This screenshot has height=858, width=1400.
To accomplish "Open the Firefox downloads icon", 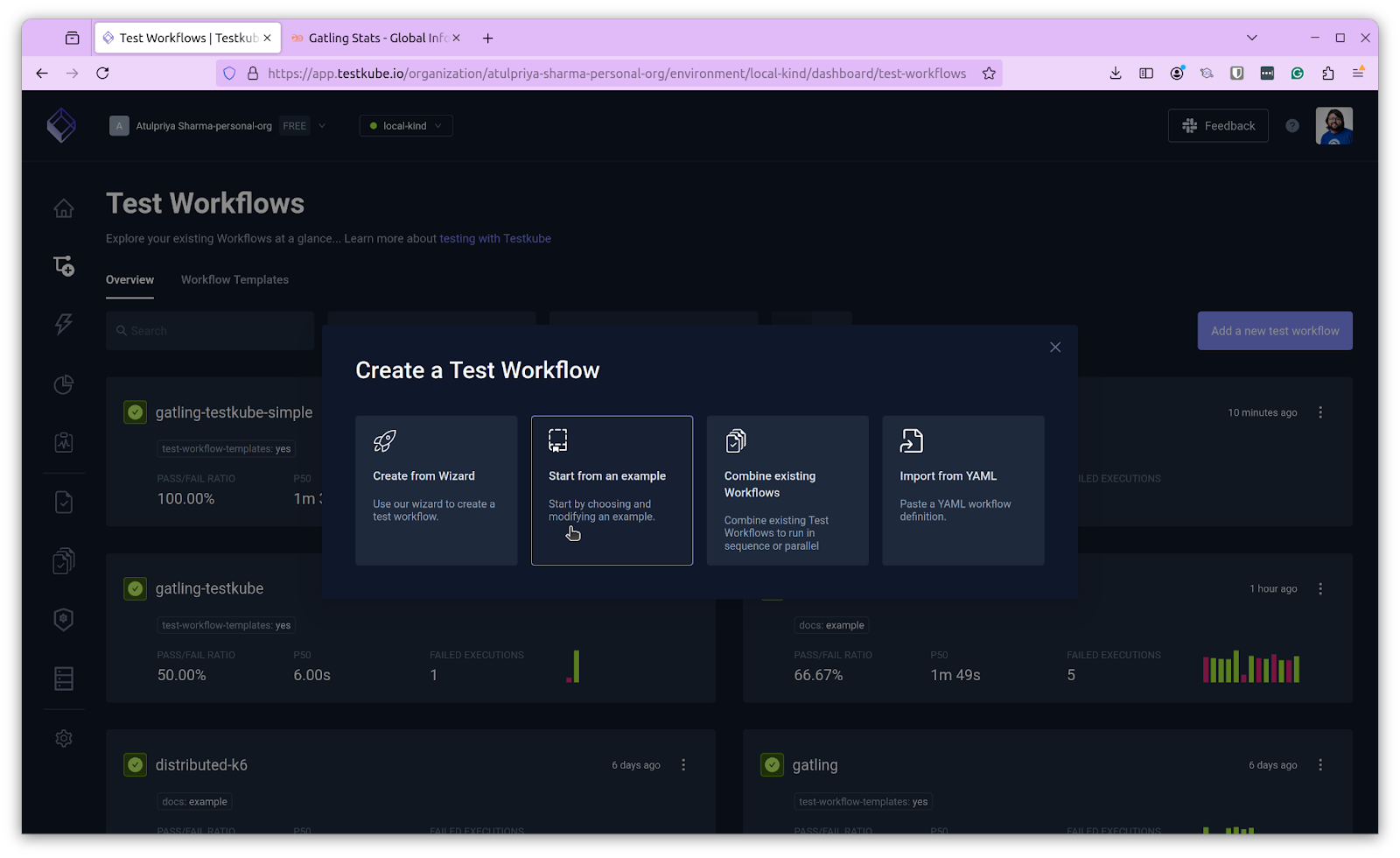I will pyautogui.click(x=1116, y=74).
